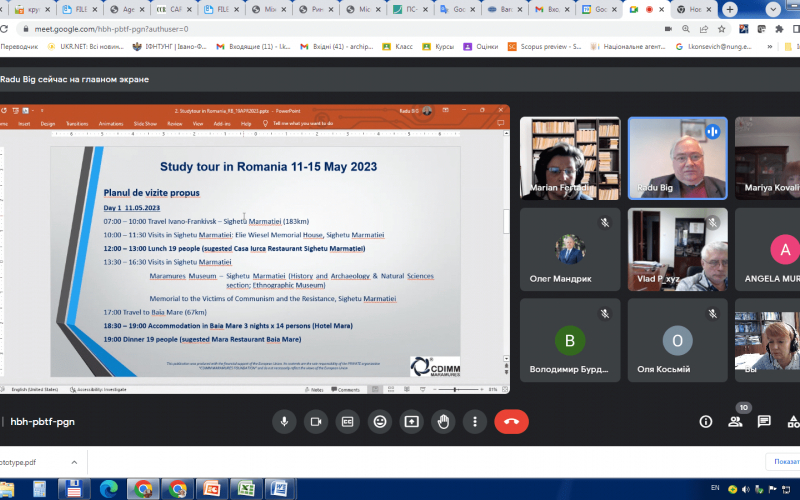Image resolution: width=800 pixels, height=500 pixels.
Task: Open PowerPoint Slide Show ribbon tab
Action: pos(145,123)
